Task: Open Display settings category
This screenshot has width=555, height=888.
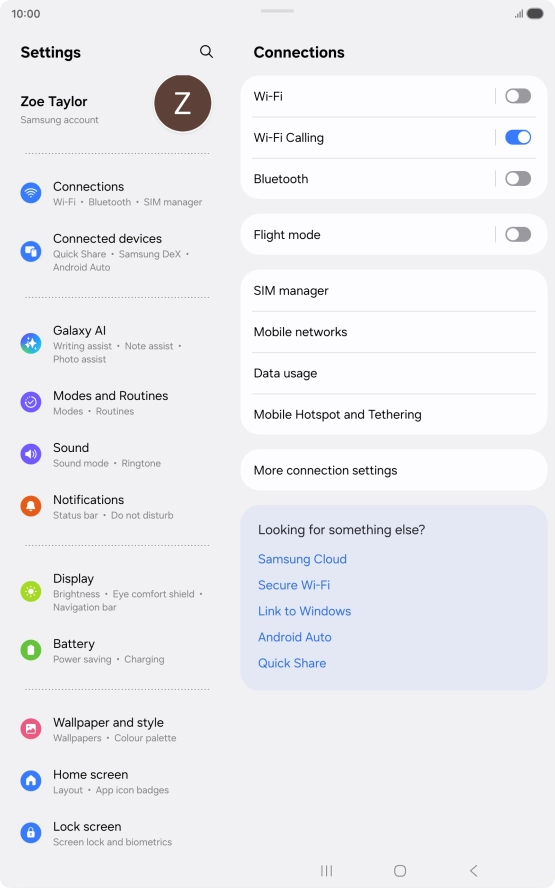Action: (x=116, y=592)
